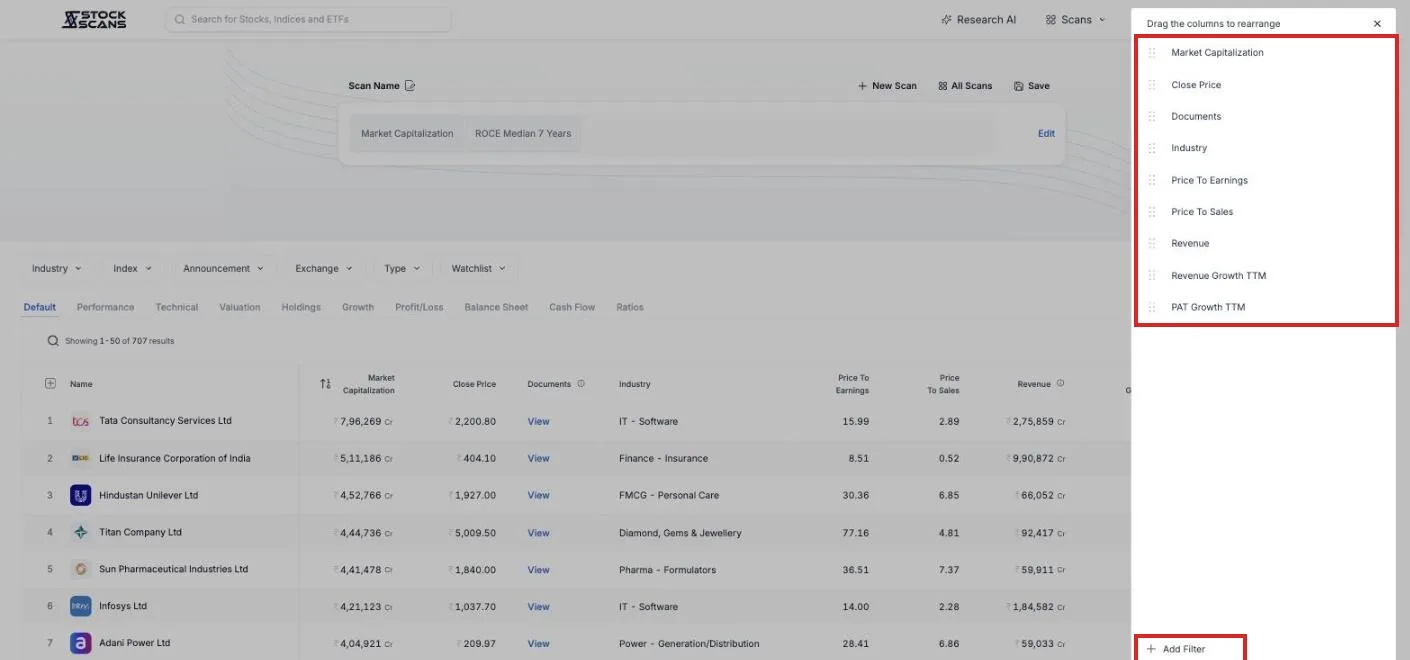The height and width of the screenshot is (660, 1410).
Task: Grab the Price To Sales drag handle
Action: 1152,212
